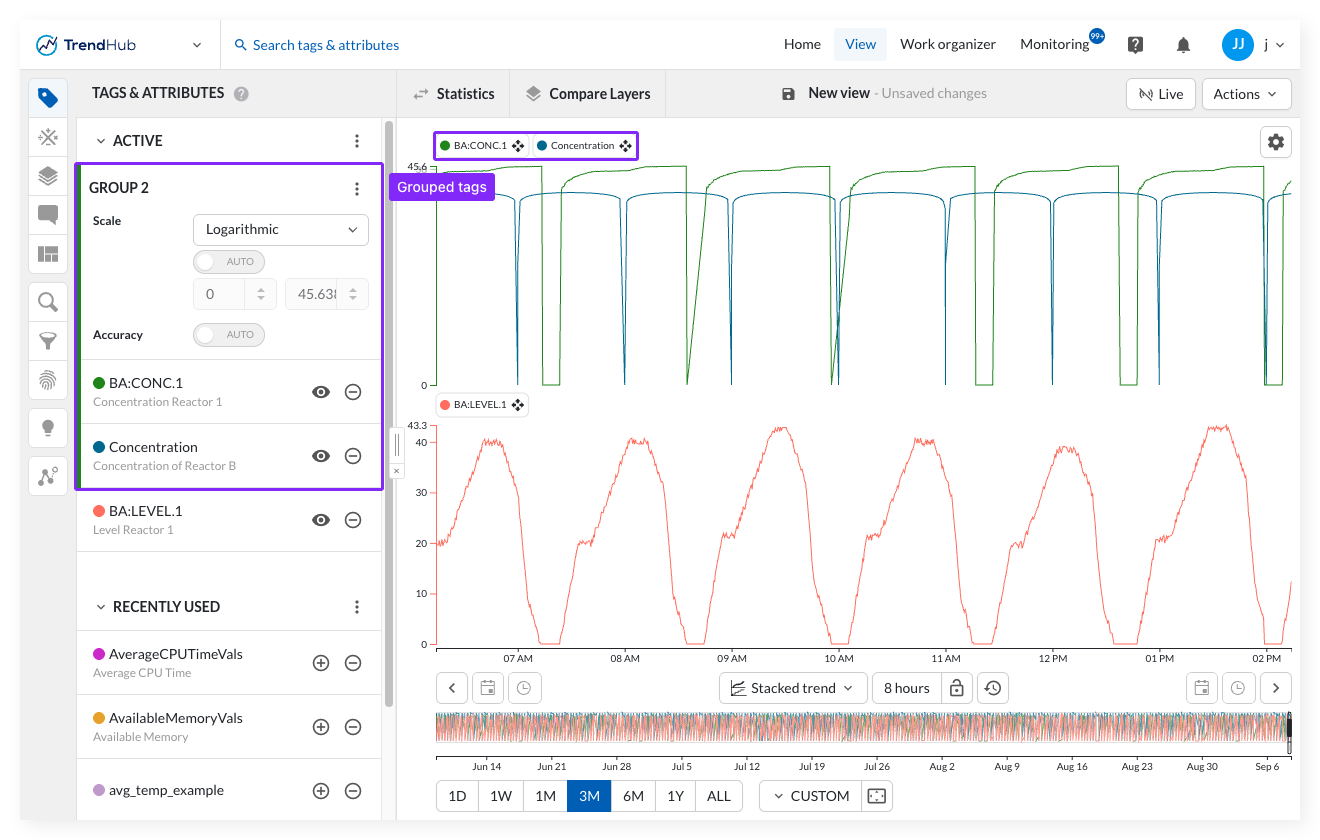The image size is (1320, 840).
Task: Open the notifications bell
Action: (1183, 45)
